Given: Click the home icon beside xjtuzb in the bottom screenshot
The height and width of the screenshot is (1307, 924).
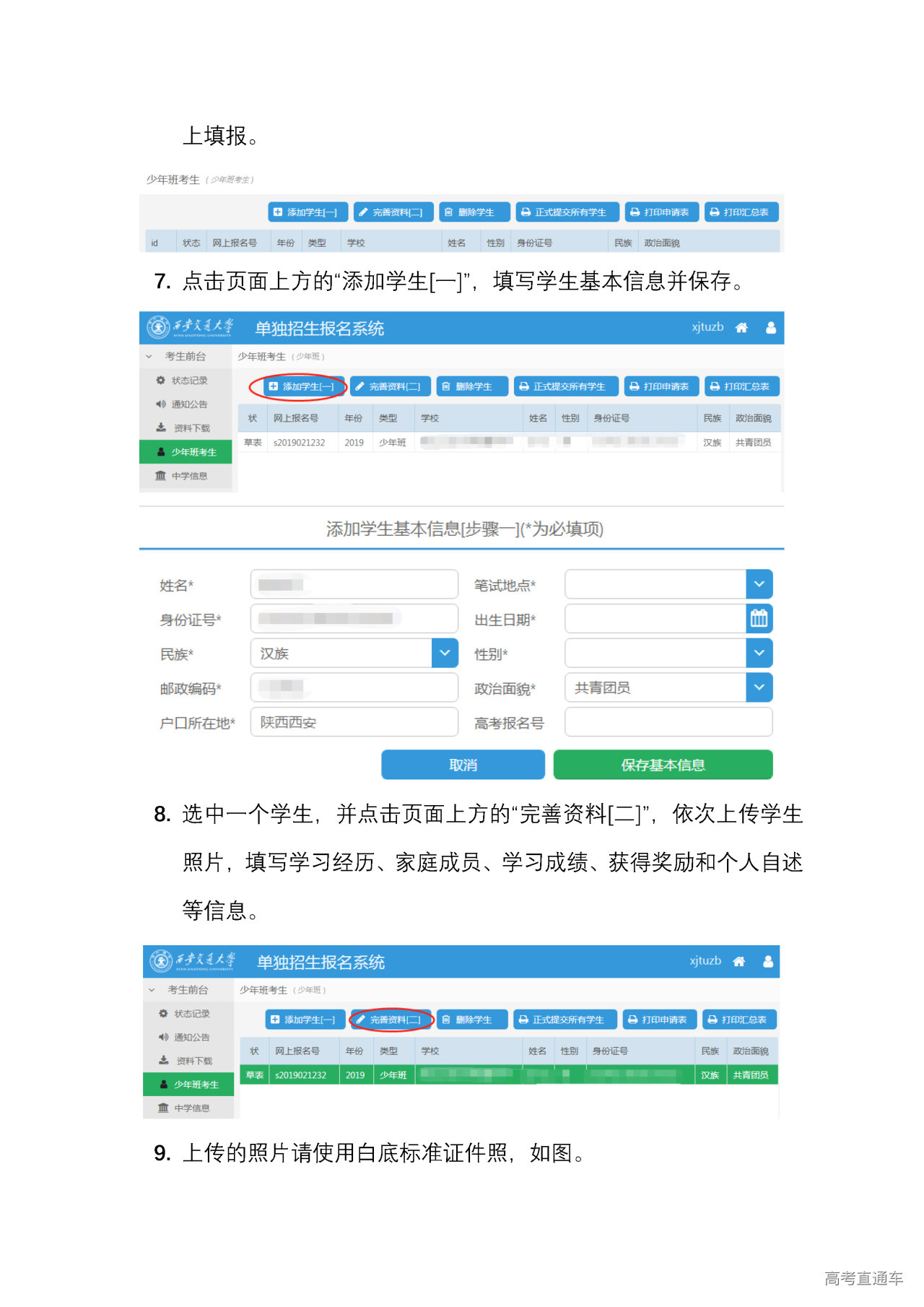Looking at the screenshot, I should click(x=738, y=962).
